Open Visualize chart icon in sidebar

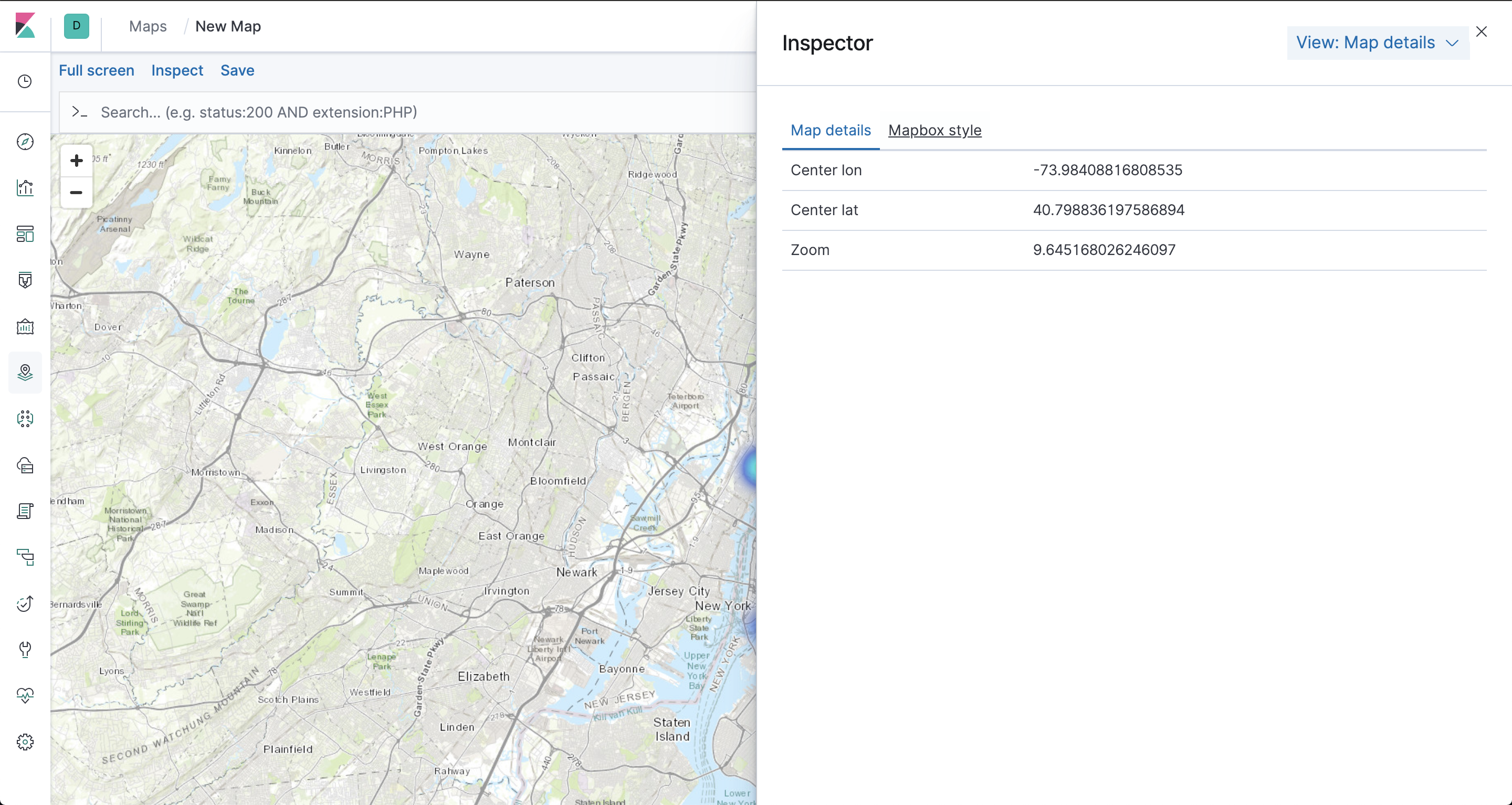pyautogui.click(x=25, y=188)
